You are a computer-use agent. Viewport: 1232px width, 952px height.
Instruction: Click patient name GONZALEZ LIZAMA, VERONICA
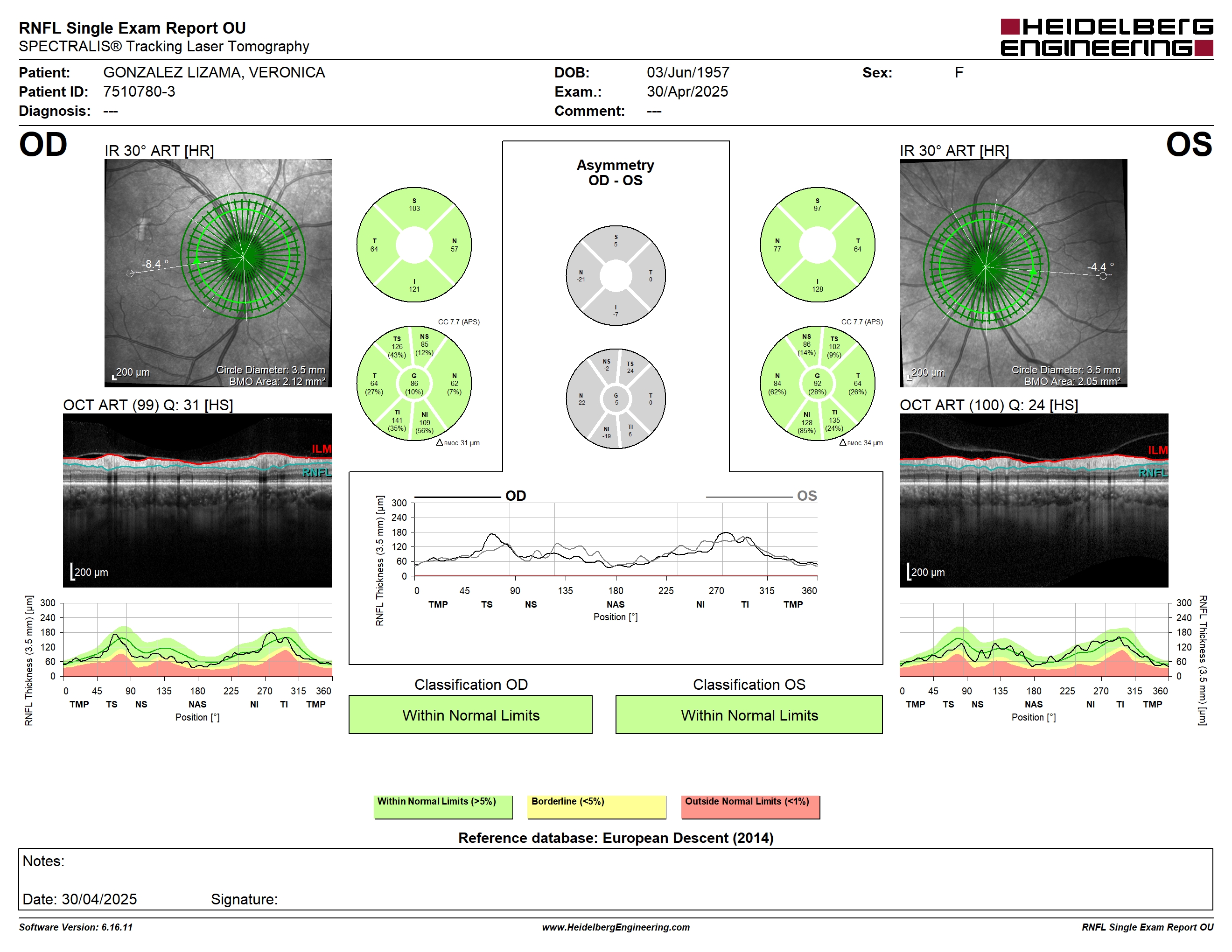pyautogui.click(x=214, y=72)
